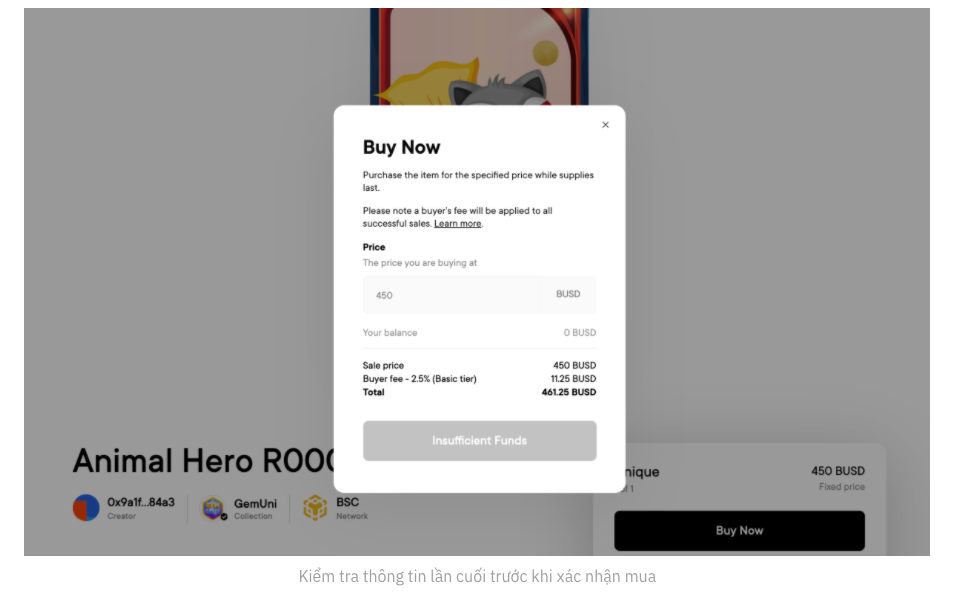The width and height of the screenshot is (968, 594).
Task: Click the GemUni collection logo icon
Action: coord(213,508)
